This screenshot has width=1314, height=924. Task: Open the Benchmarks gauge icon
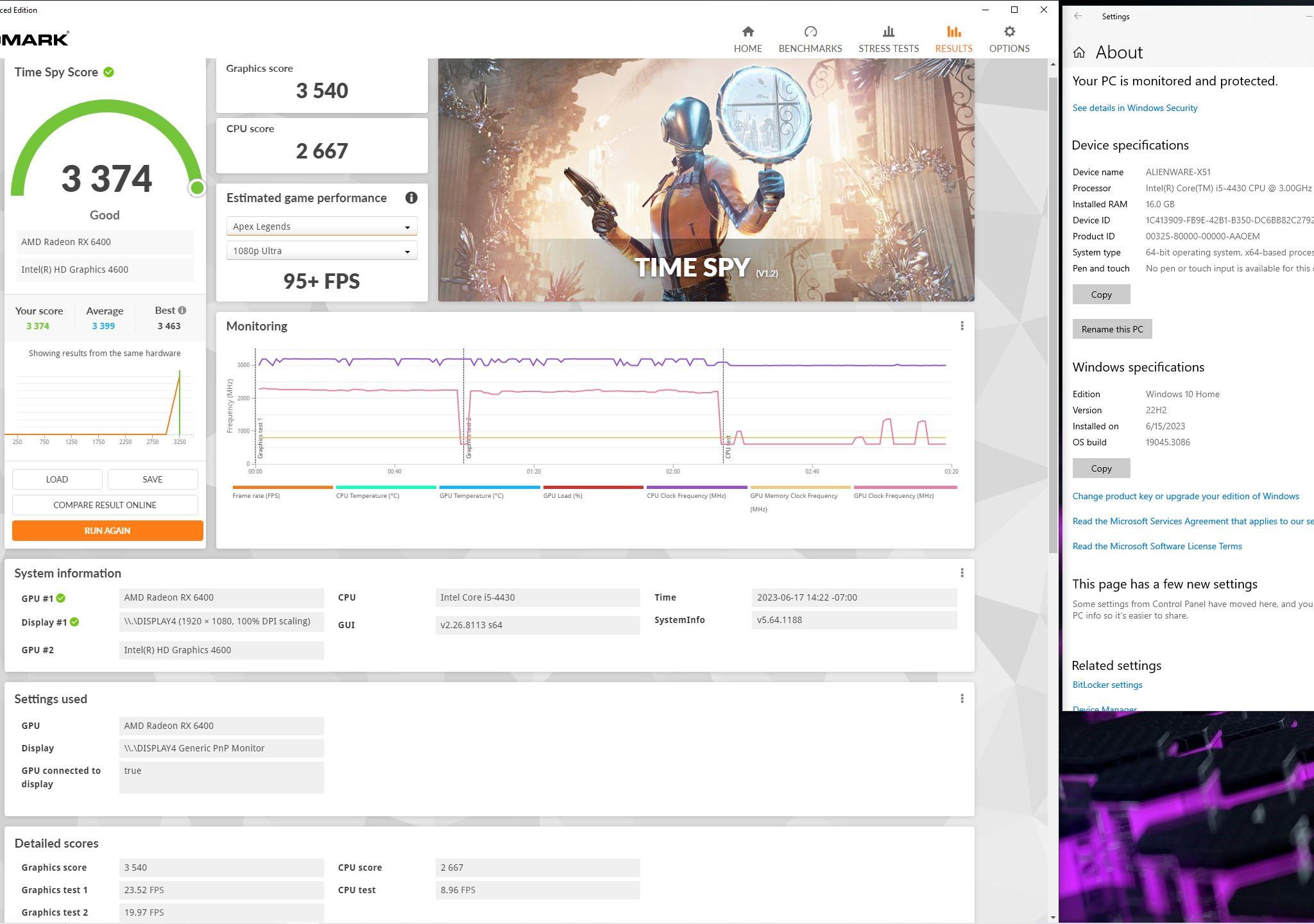coord(810,31)
